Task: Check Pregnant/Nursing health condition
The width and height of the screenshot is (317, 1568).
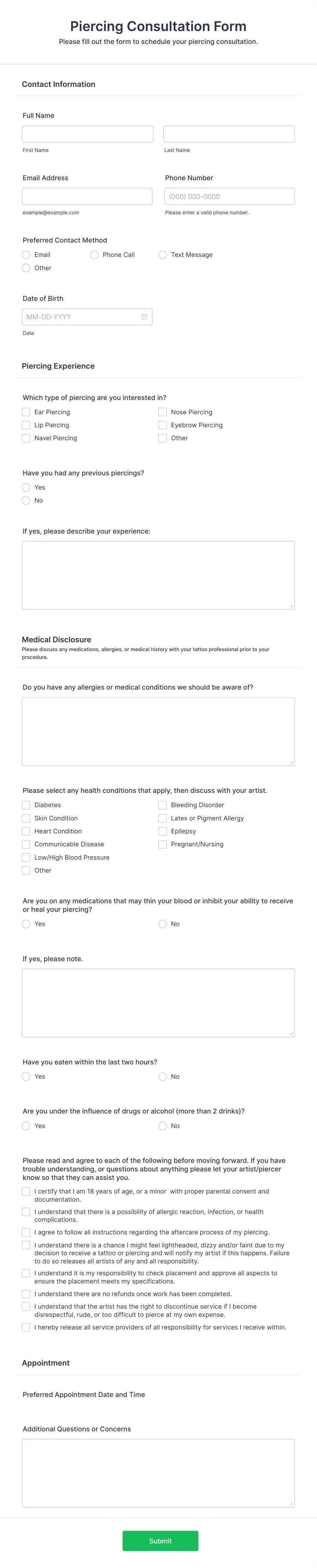Action: pyautogui.click(x=163, y=844)
